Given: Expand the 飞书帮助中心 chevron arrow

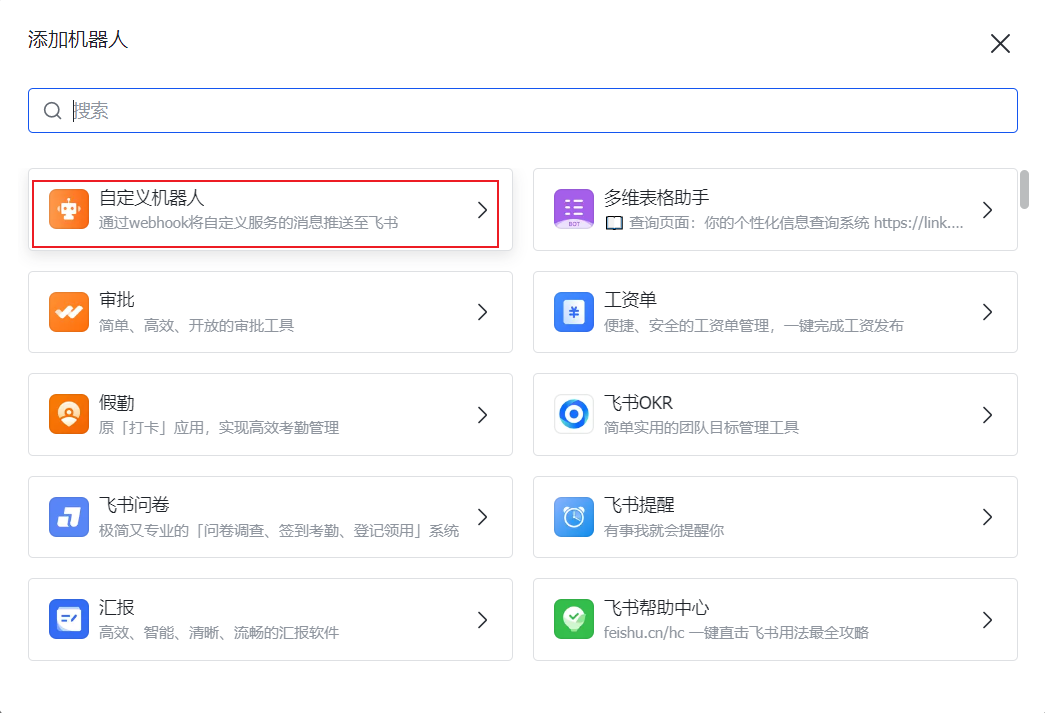Looking at the screenshot, I should click(988, 620).
